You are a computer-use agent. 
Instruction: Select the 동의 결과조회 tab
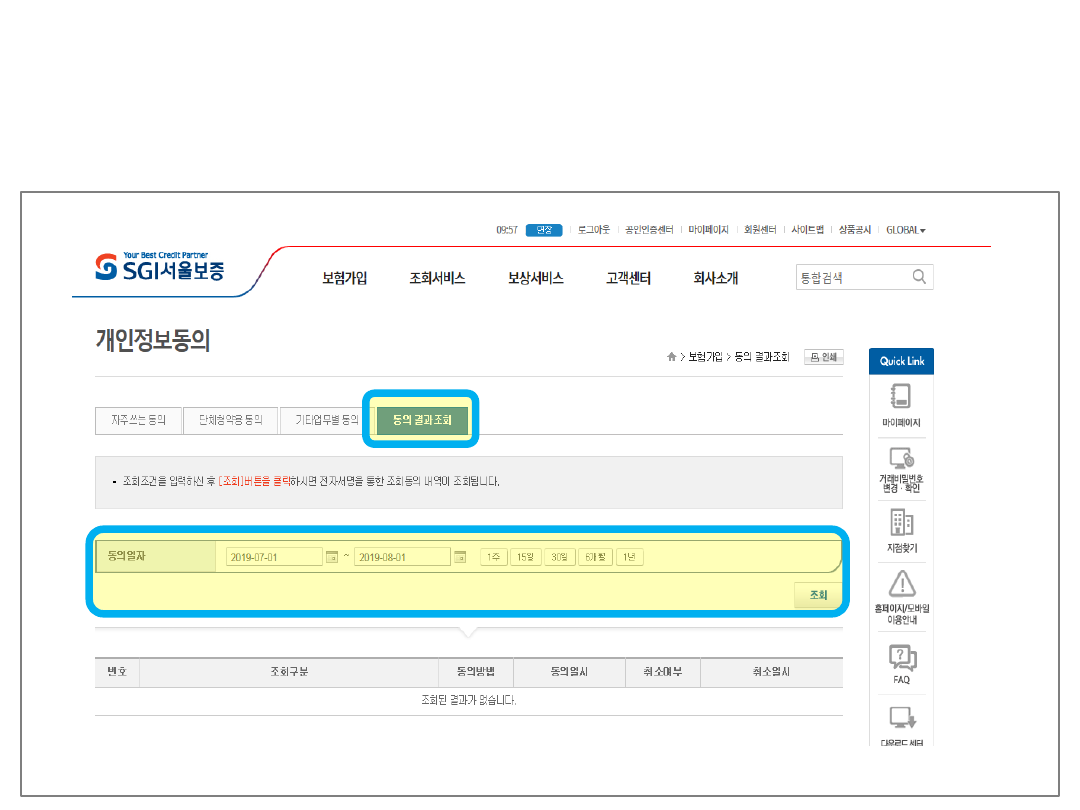click(x=422, y=420)
